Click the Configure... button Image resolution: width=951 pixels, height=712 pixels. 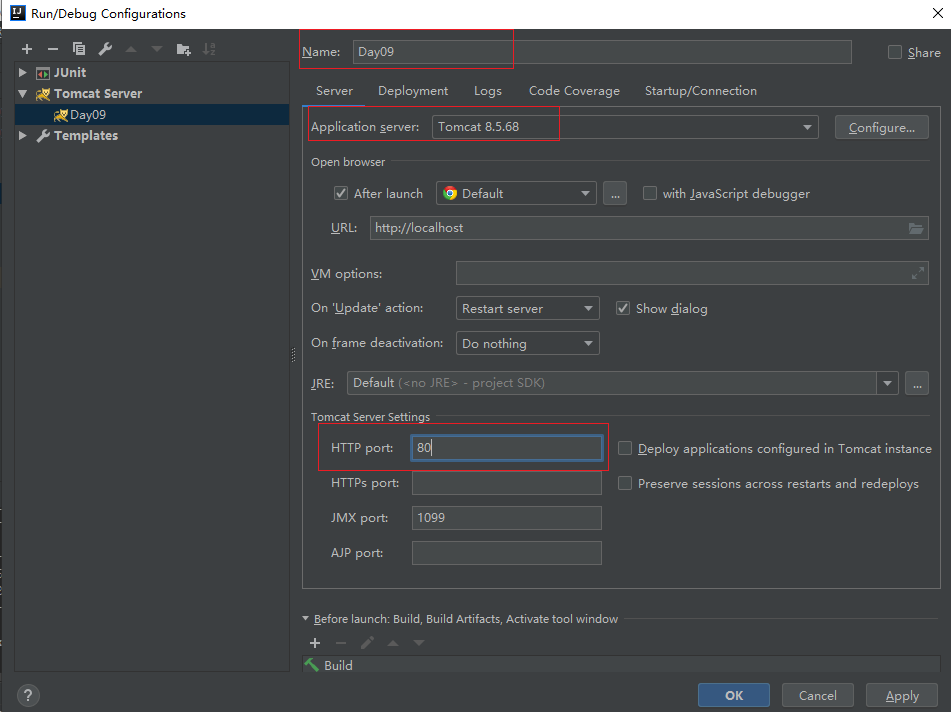(881, 127)
